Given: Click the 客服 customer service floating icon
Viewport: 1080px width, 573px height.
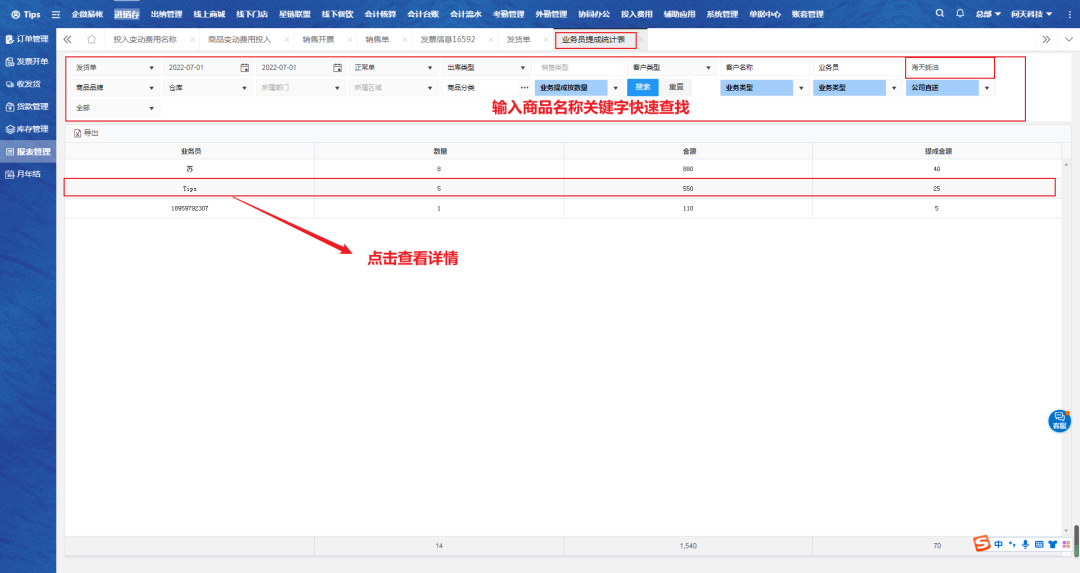Looking at the screenshot, I should (x=1059, y=421).
